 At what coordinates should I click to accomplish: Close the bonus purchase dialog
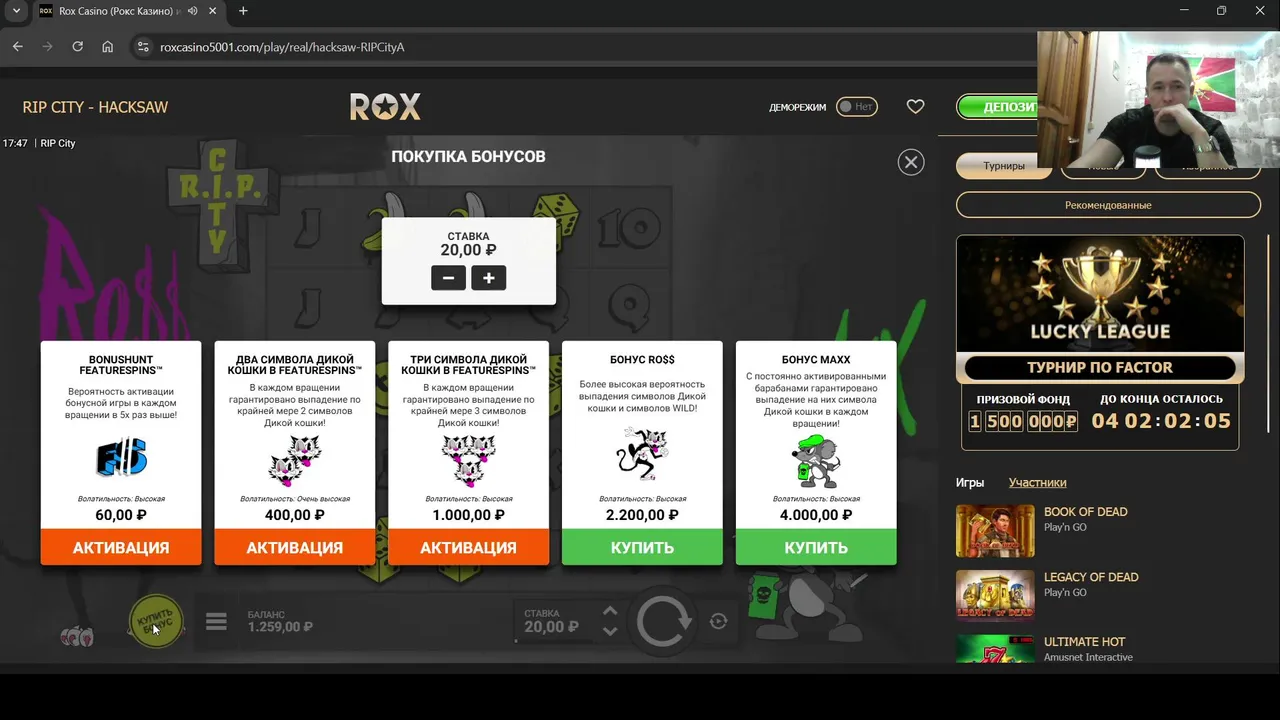coord(911,162)
